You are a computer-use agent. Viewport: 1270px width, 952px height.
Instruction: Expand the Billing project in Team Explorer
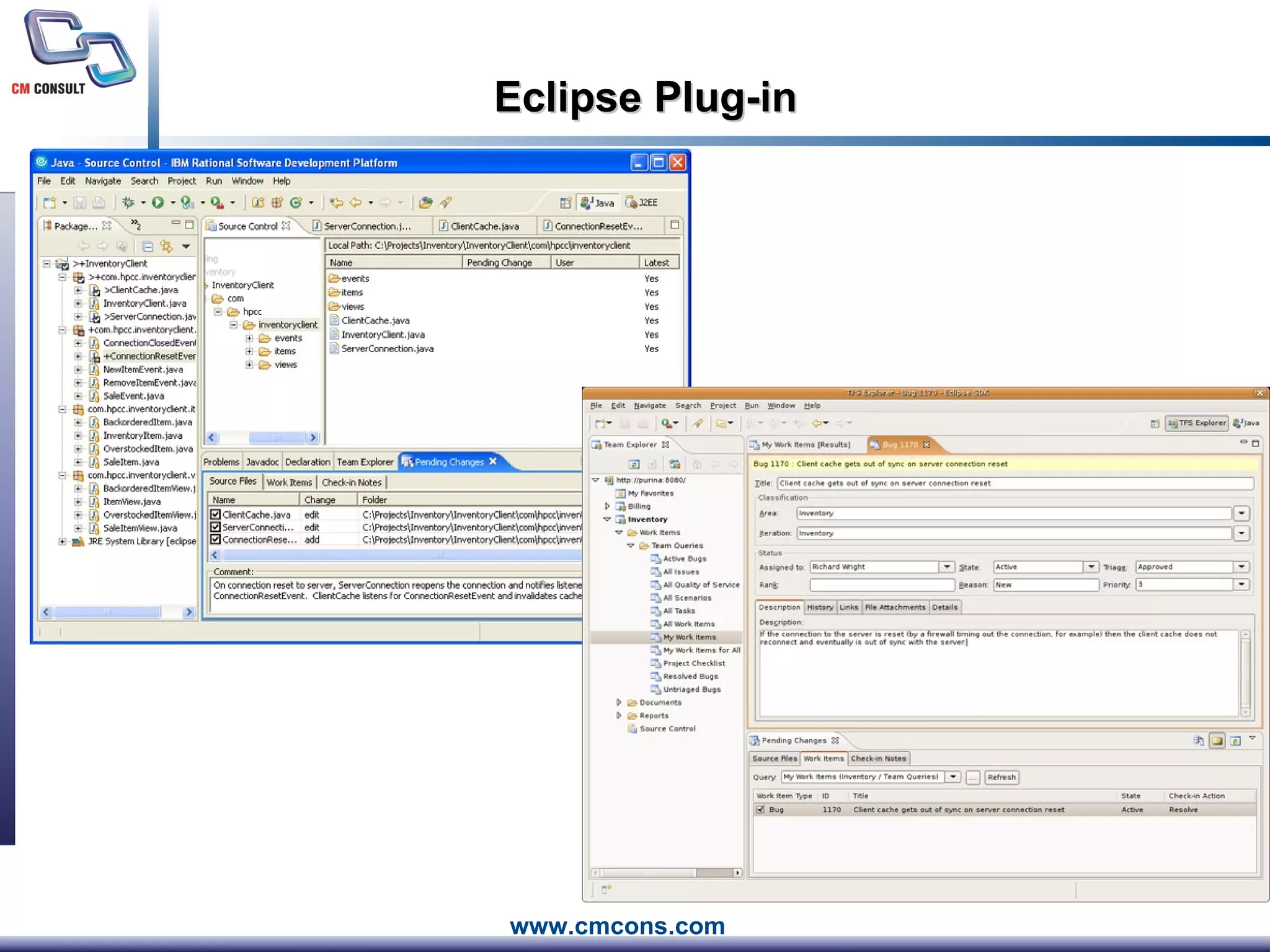607,506
